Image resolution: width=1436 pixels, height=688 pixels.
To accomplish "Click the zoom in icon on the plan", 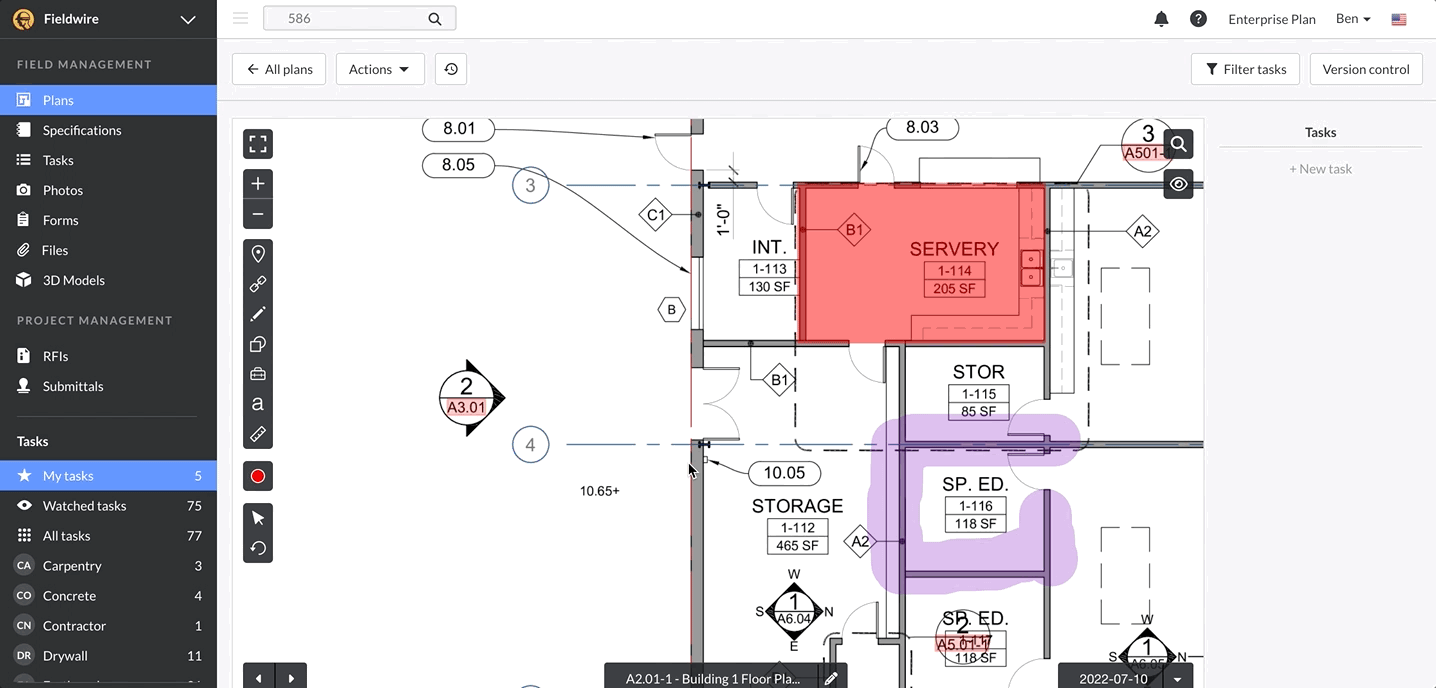I will click(x=257, y=183).
